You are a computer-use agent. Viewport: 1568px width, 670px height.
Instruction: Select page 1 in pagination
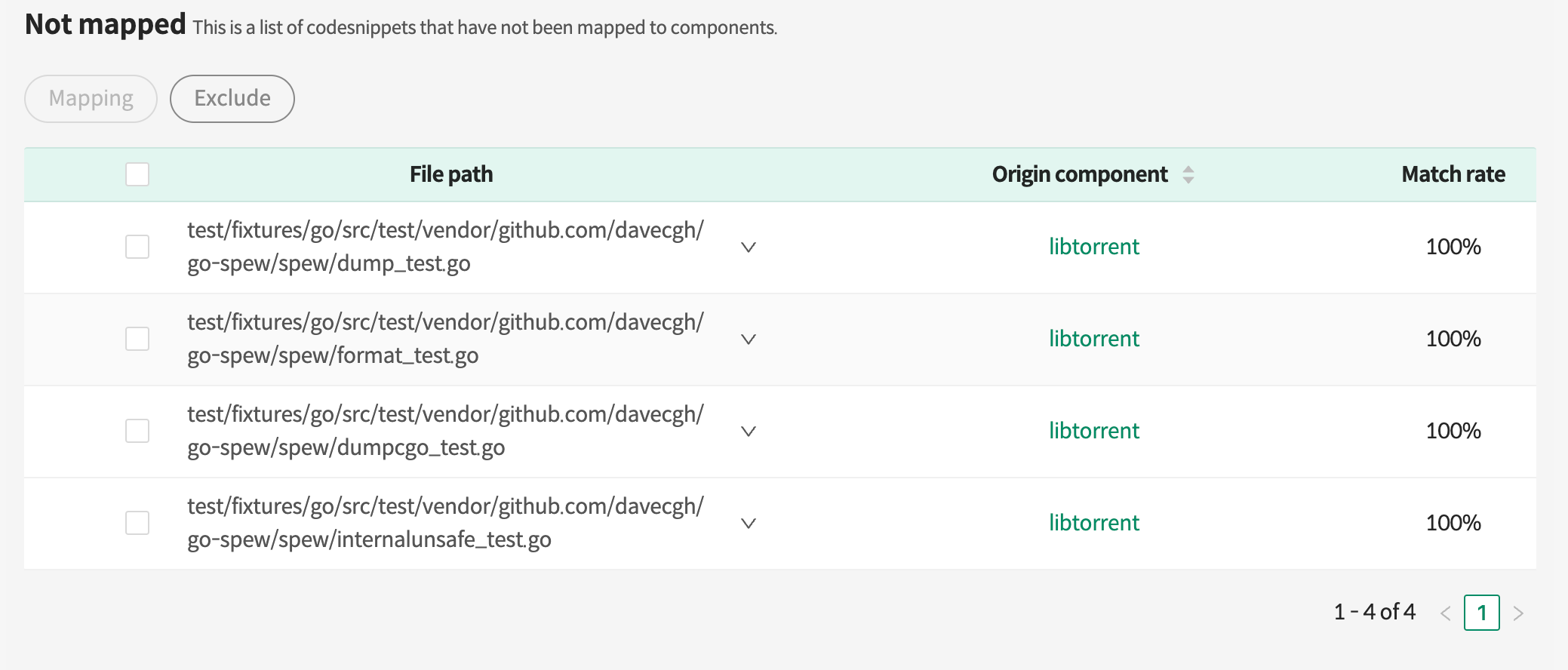tap(1481, 613)
